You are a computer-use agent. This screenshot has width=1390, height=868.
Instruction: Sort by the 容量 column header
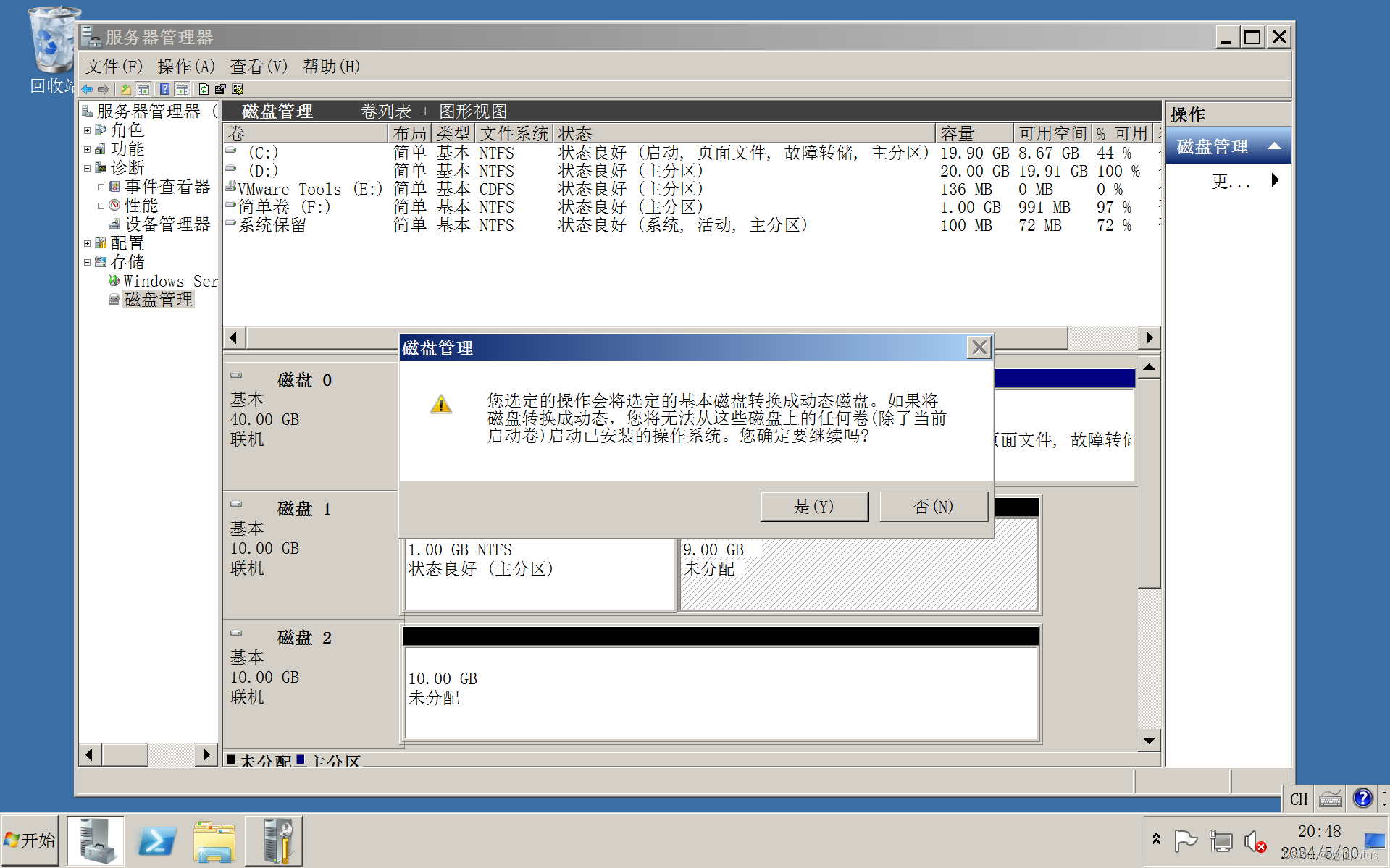975,134
